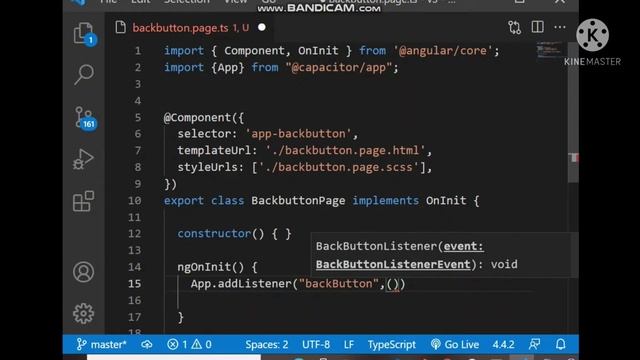Split the editor to the right
Image resolution: width=640 pixels, height=360 pixels.
click(x=537, y=27)
